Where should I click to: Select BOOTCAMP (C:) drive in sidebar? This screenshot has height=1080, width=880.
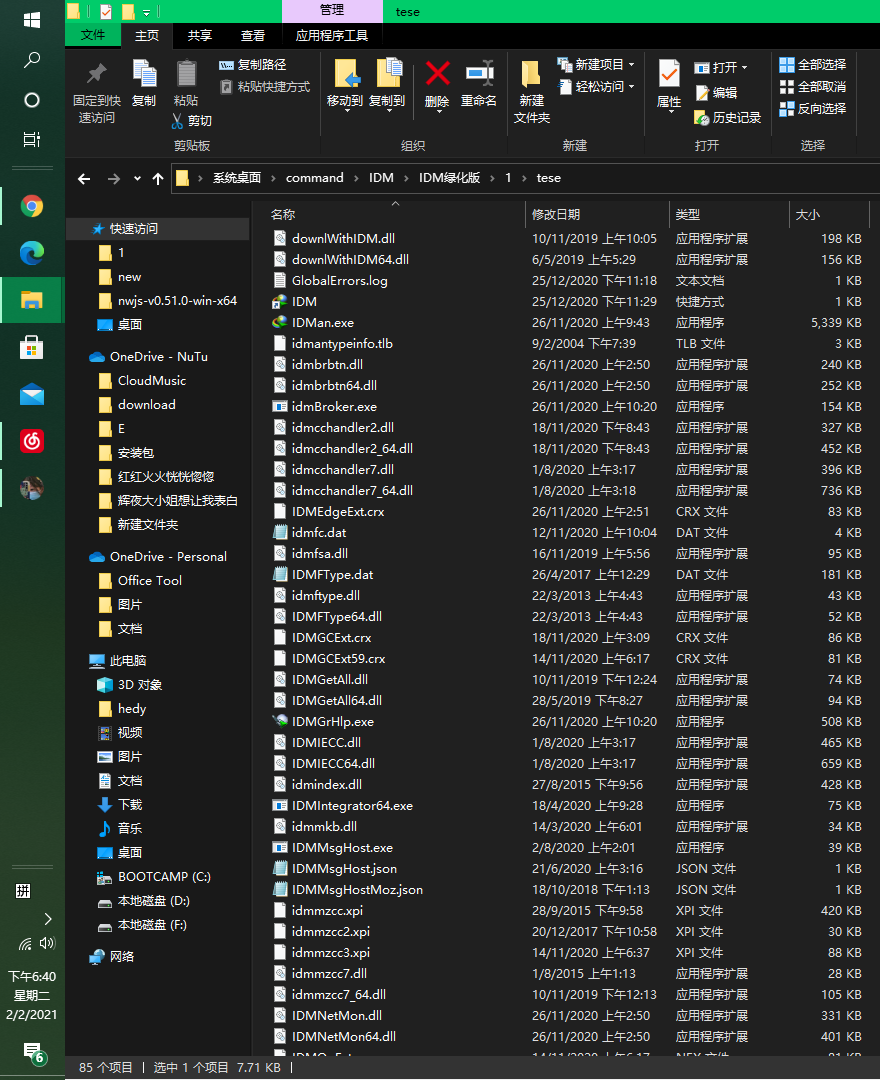click(164, 877)
